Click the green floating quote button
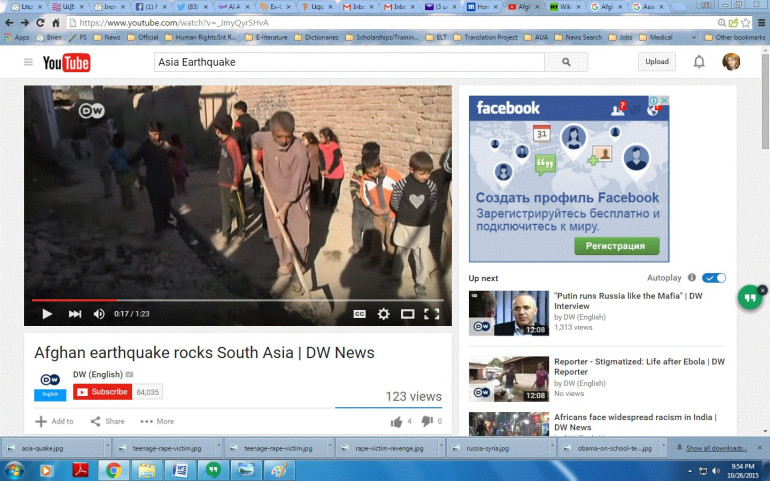Screen dimensions: 770x481 [x=750, y=298]
